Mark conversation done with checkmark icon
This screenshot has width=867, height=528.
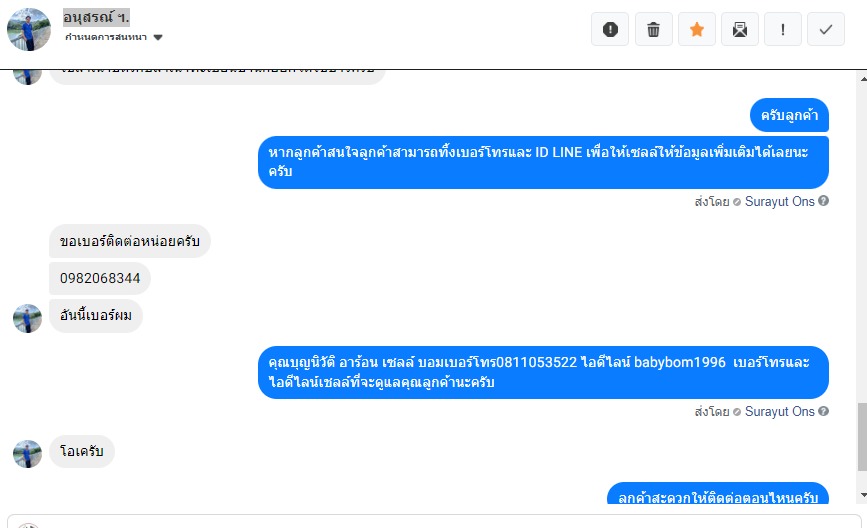click(x=826, y=29)
